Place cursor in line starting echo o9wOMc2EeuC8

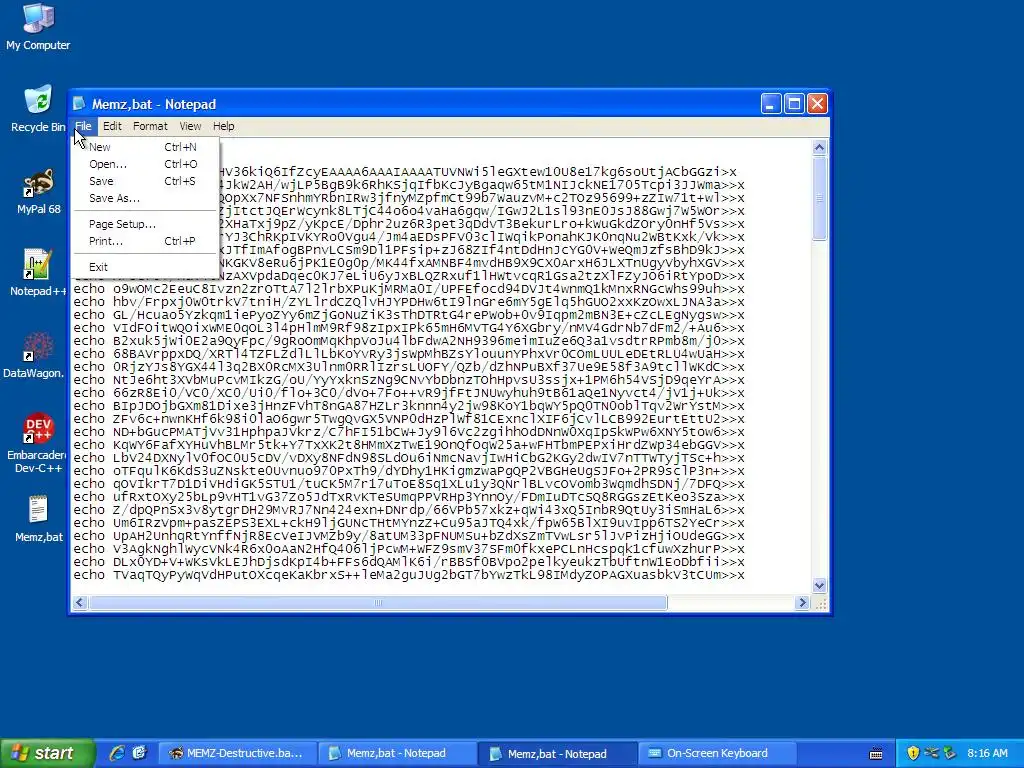coord(408,289)
